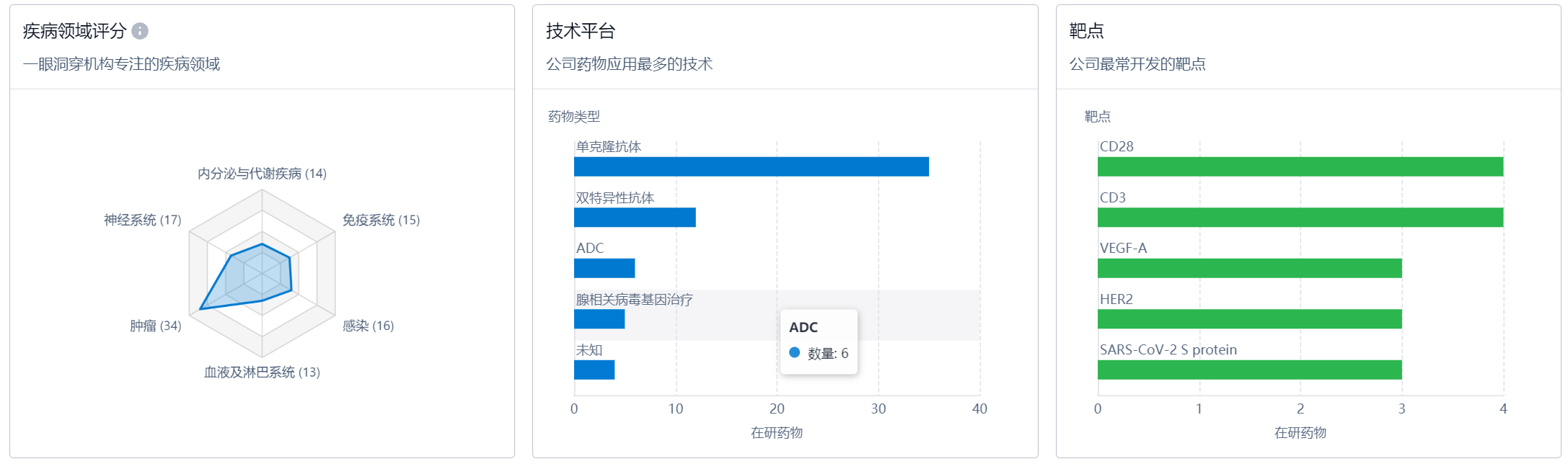Click the blue dot in ADC tooltip
This screenshot has height=464, width=1568.
point(795,353)
